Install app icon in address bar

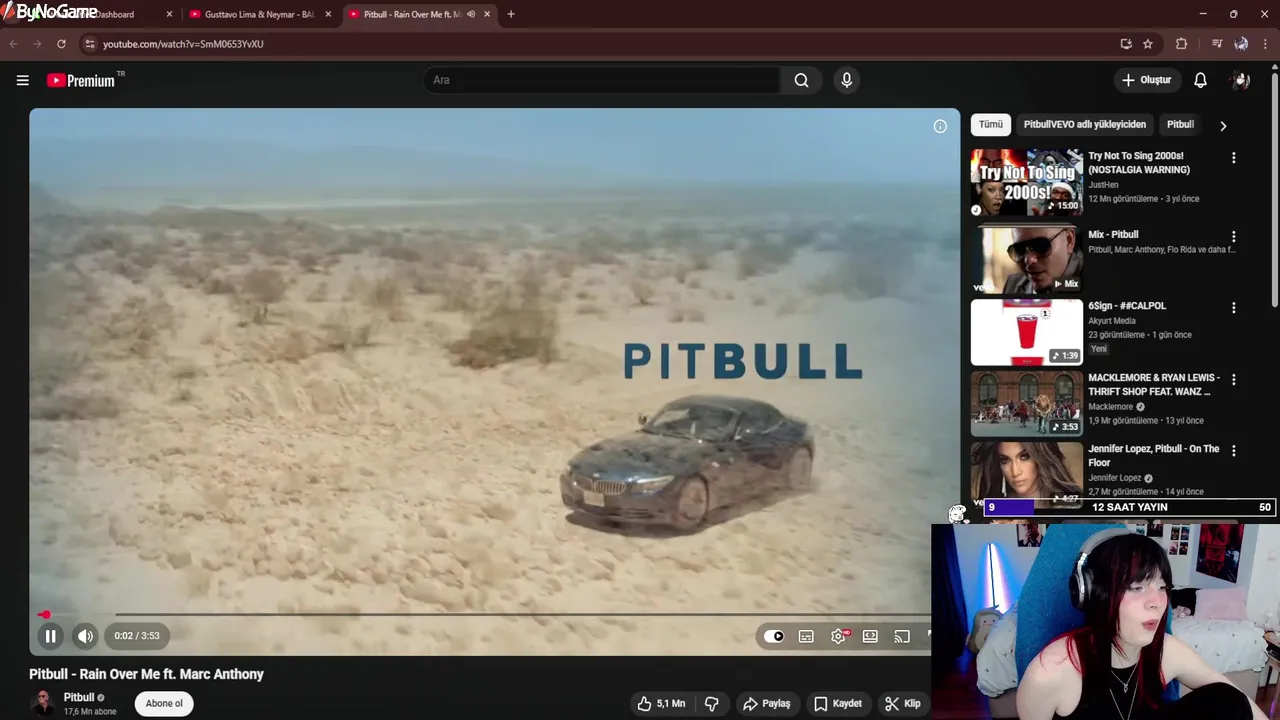click(x=1126, y=44)
